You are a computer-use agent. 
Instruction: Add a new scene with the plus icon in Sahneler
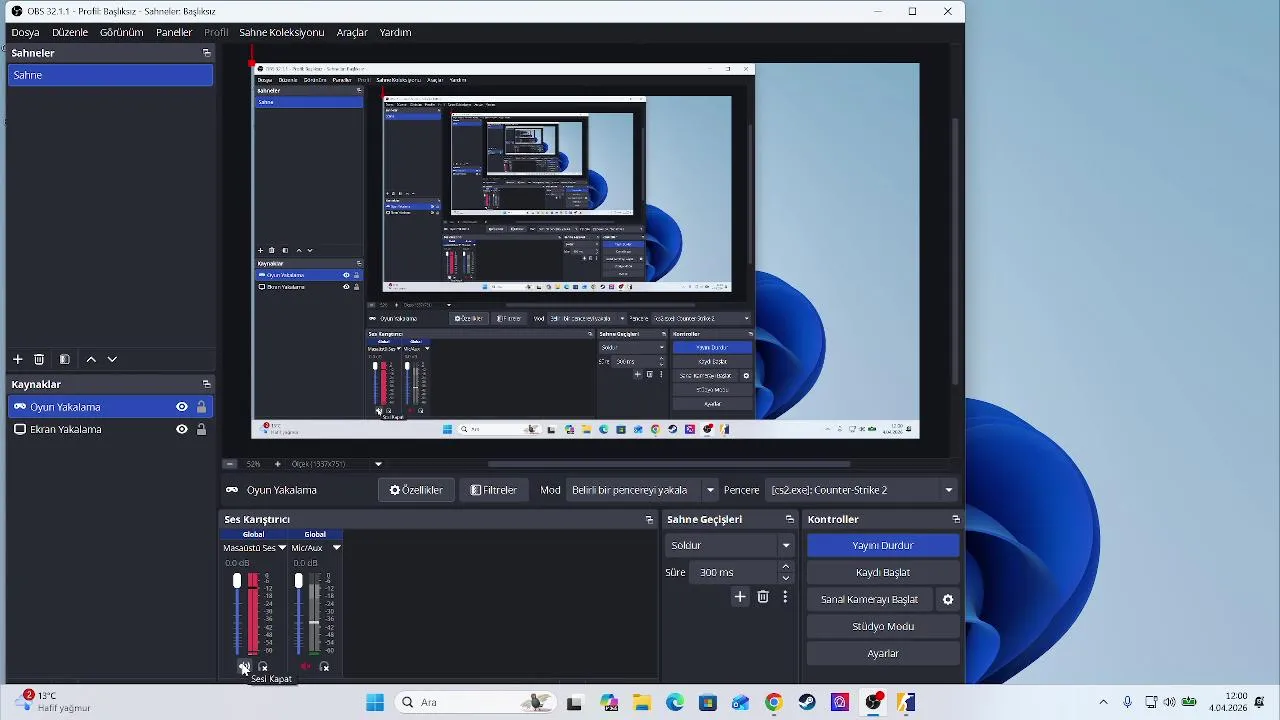coord(17,359)
